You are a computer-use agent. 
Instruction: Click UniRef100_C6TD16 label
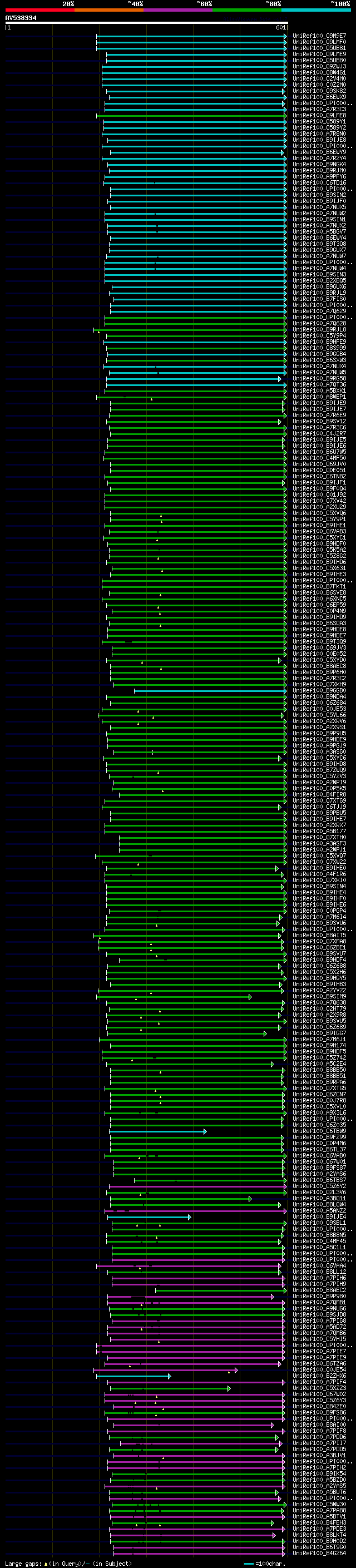pyautogui.click(x=319, y=182)
